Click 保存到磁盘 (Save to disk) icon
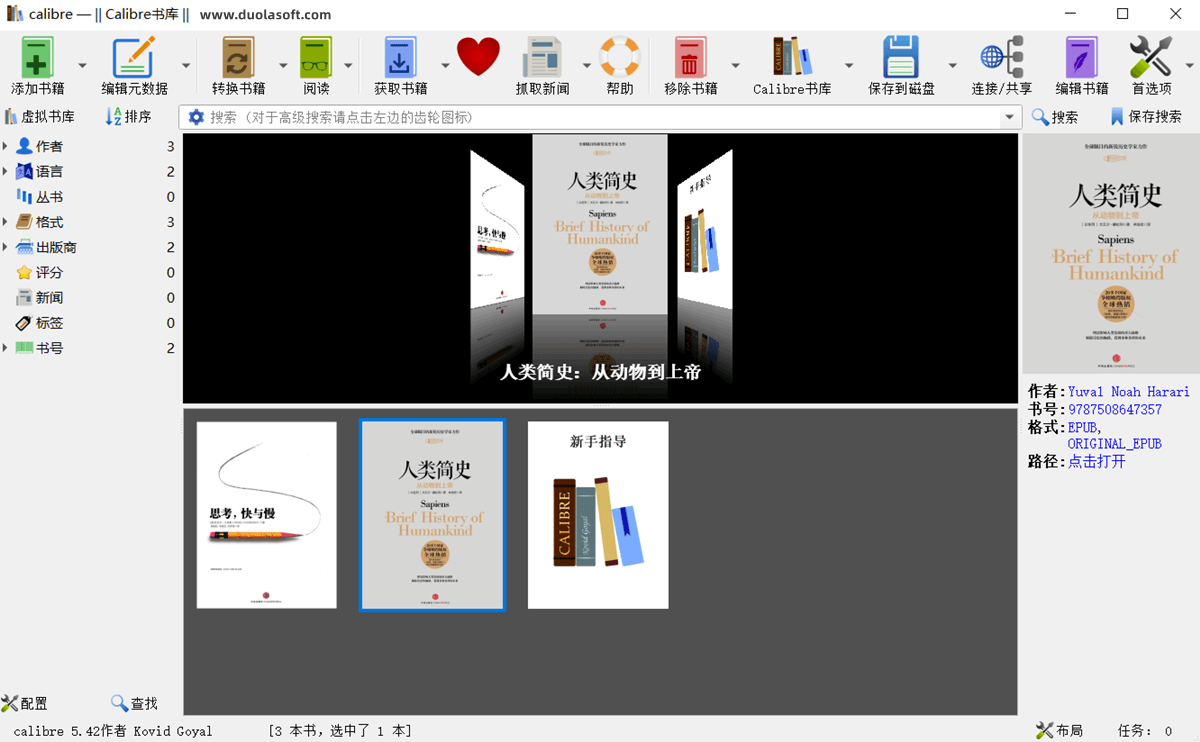1200x742 pixels. coord(901,58)
